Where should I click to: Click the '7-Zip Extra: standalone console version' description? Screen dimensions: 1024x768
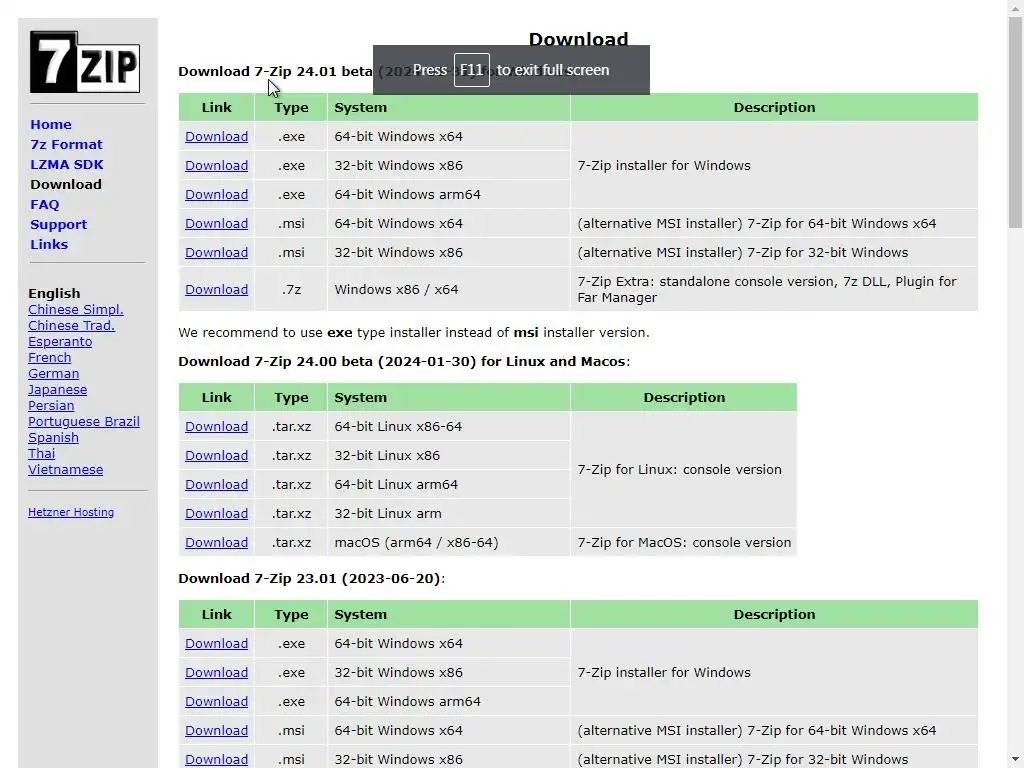coord(774,289)
